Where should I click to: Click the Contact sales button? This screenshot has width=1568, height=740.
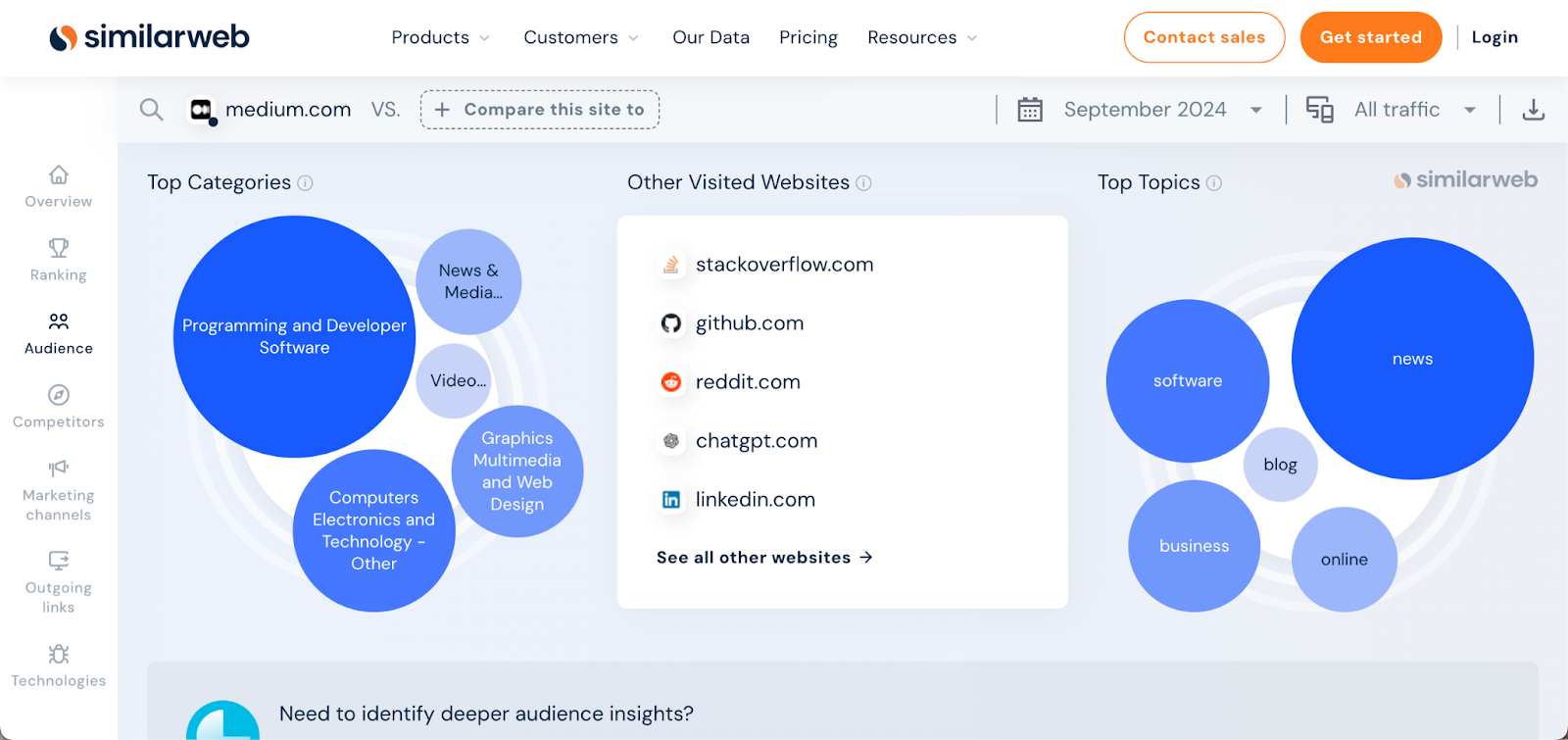[x=1204, y=37]
